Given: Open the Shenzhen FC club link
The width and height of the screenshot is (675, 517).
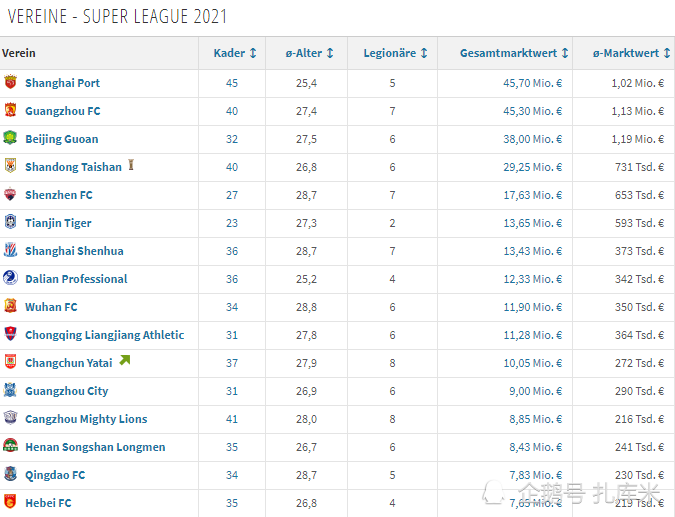Looking at the screenshot, I should coord(59,195).
